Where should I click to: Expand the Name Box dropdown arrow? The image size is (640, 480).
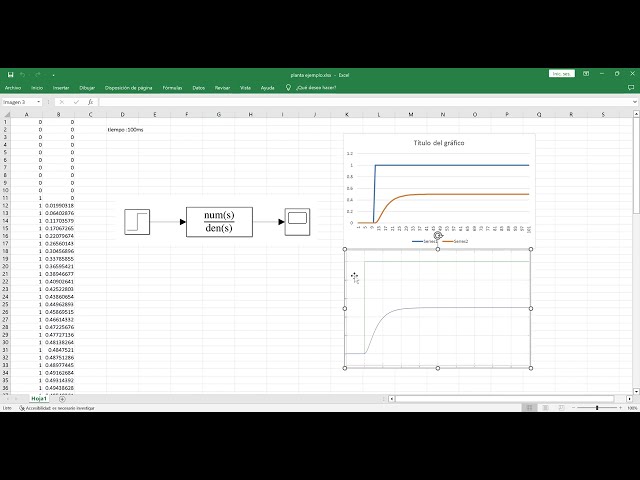(39, 102)
